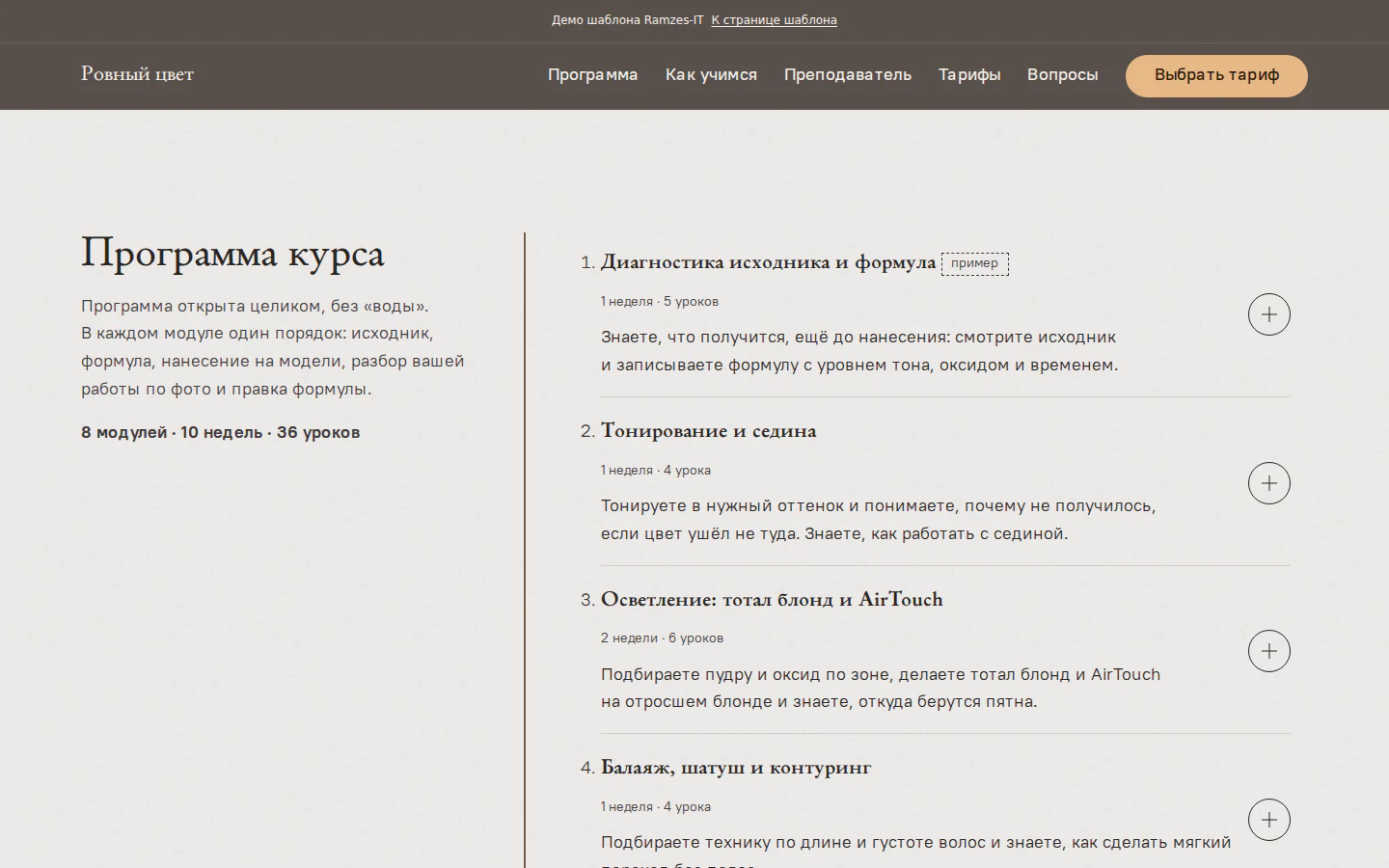
Task: Expand module 4 'Балаяж, шатуш и контуринг' plus icon
Action: [x=1269, y=820]
